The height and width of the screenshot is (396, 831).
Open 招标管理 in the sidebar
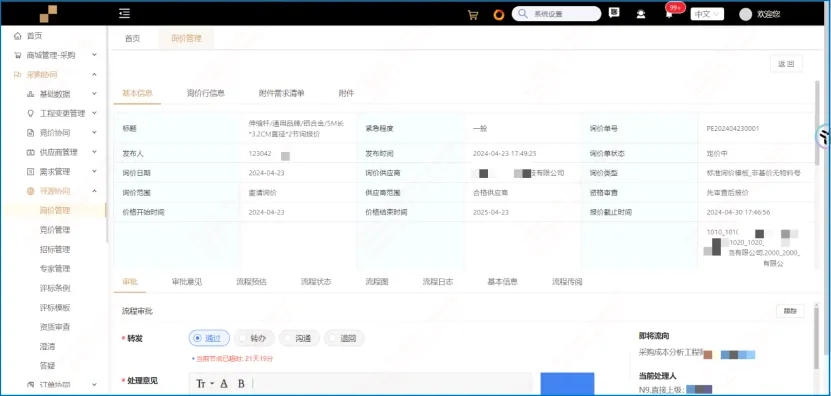click(x=55, y=249)
